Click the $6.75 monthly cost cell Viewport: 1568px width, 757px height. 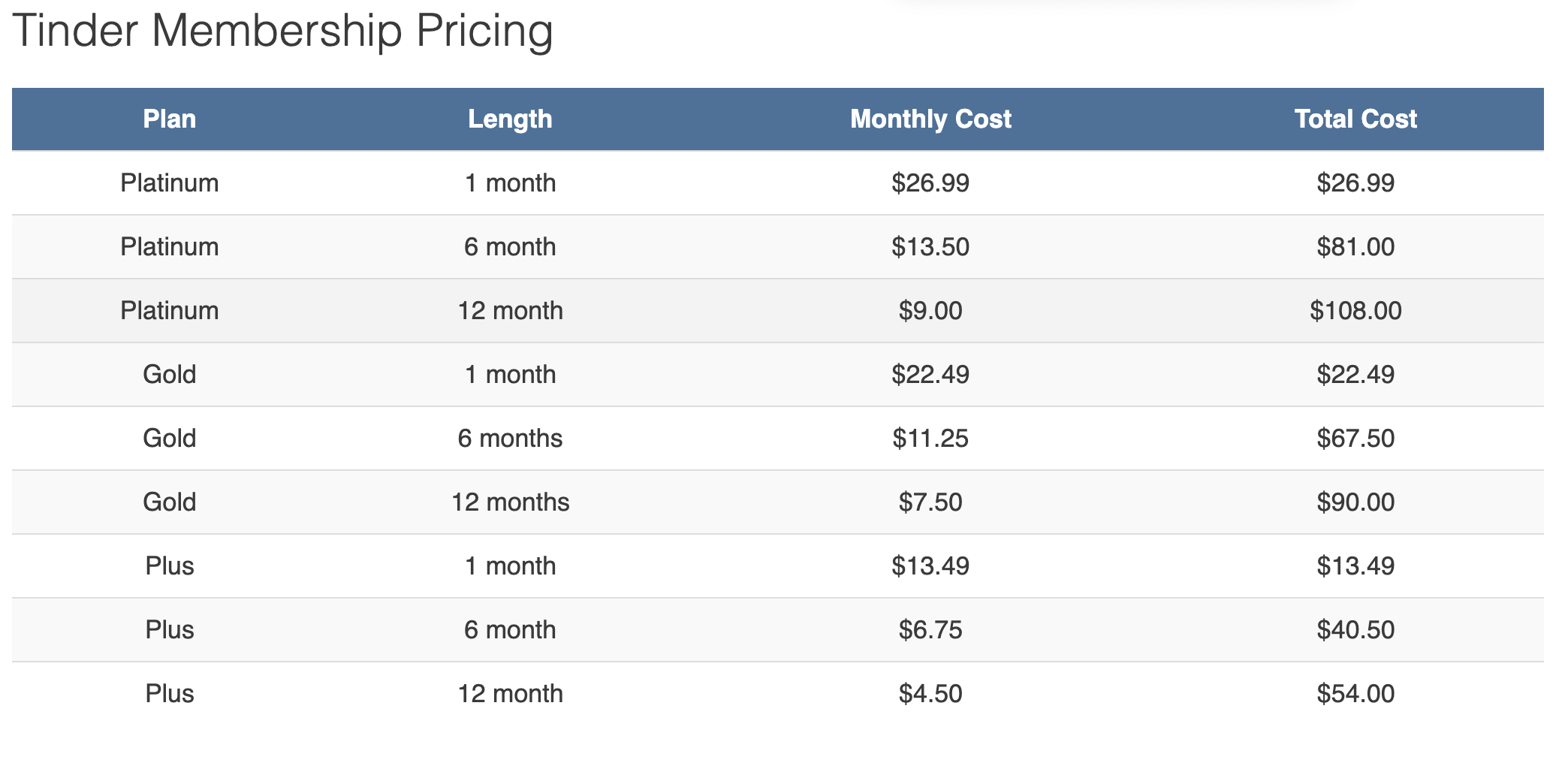click(x=930, y=630)
